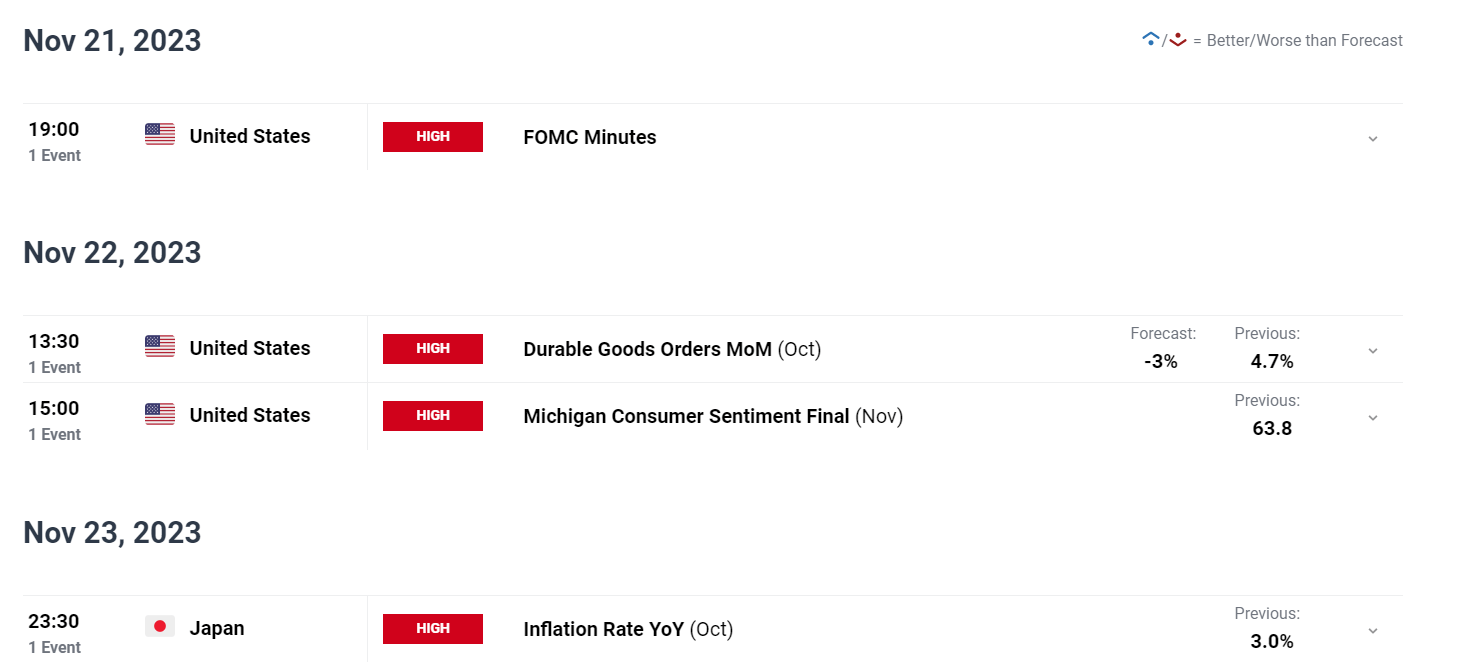Viewport: 1472px width, 666px height.
Task: Click the red worse-than-forecast legend icon
Action: point(1177,40)
